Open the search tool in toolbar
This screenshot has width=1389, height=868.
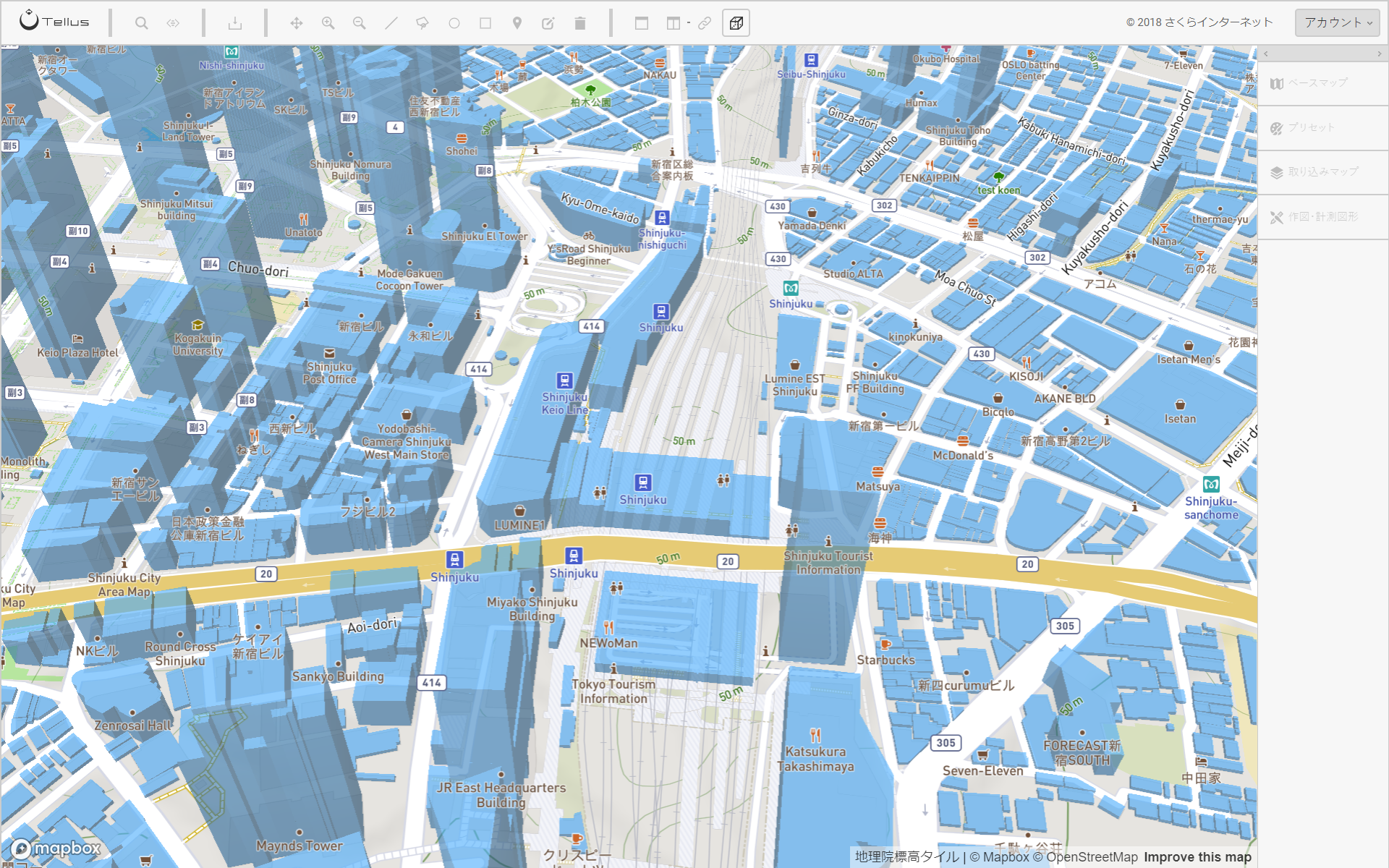click(x=142, y=23)
